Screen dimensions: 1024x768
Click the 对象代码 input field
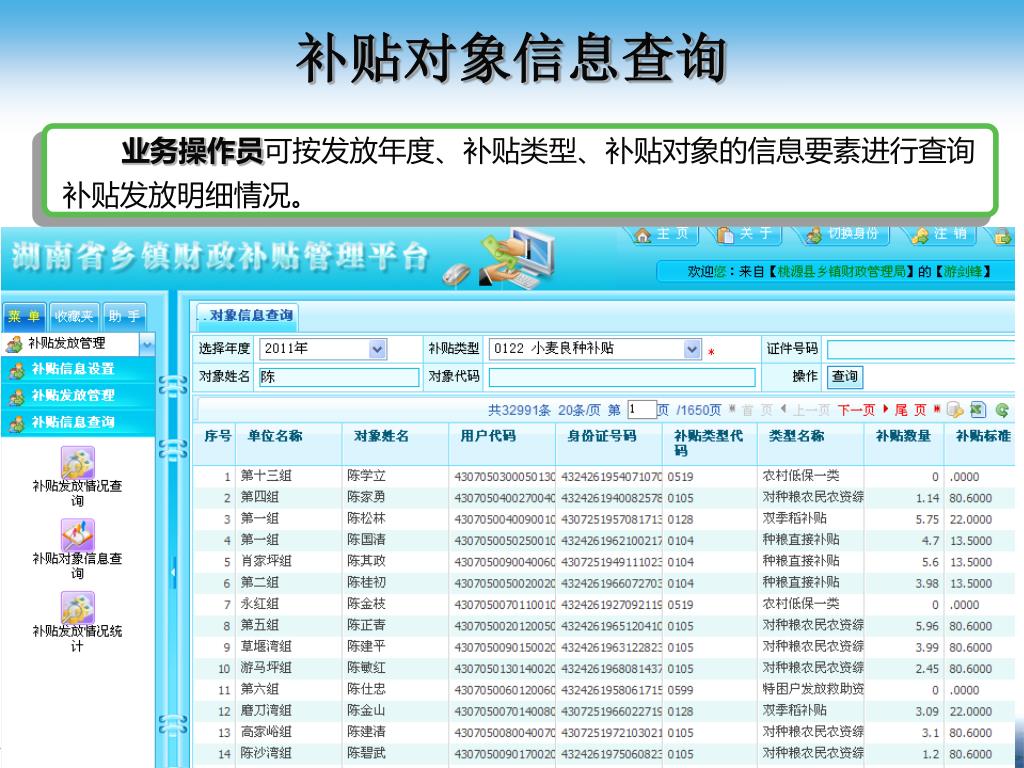[622, 377]
